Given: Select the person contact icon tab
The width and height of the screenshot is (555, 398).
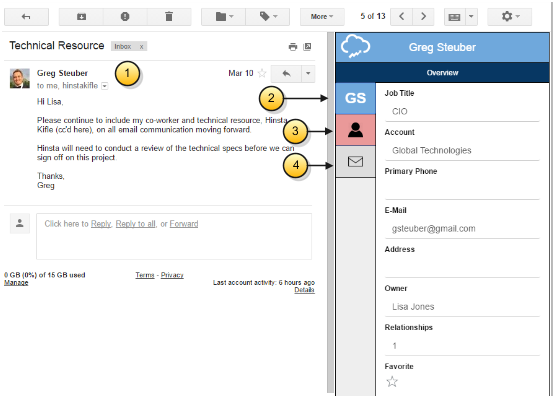Looking at the screenshot, I should point(355,130).
